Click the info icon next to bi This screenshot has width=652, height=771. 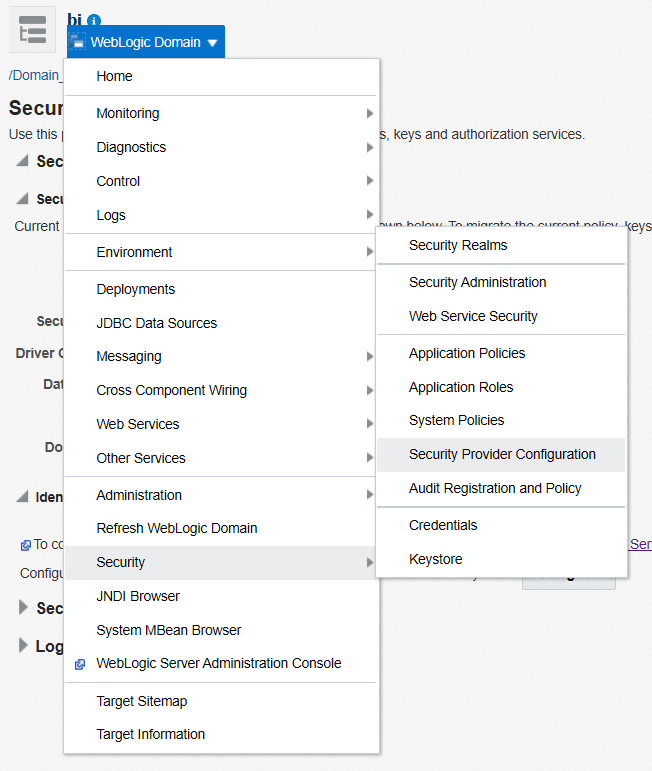click(x=95, y=20)
